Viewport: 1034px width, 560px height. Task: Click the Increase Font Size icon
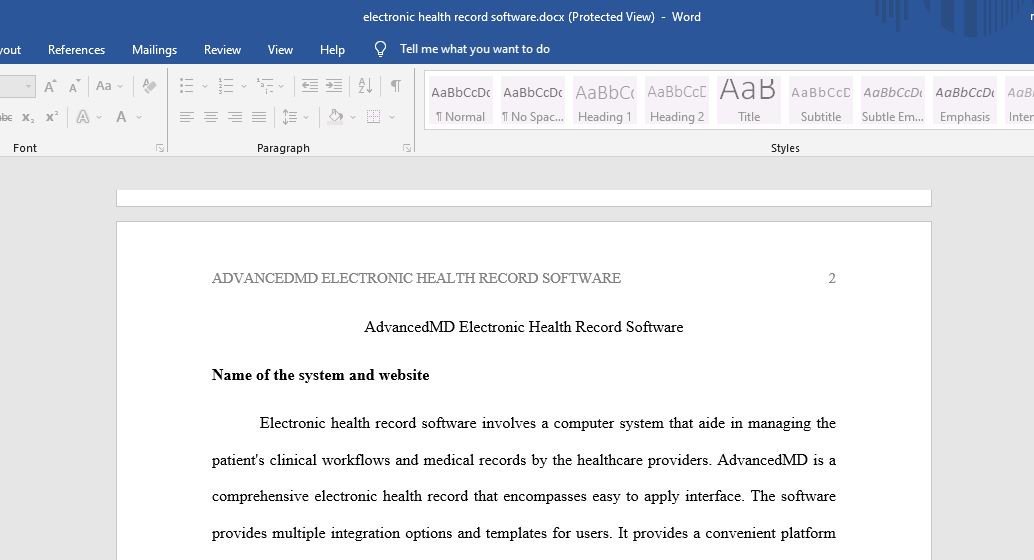coord(50,86)
